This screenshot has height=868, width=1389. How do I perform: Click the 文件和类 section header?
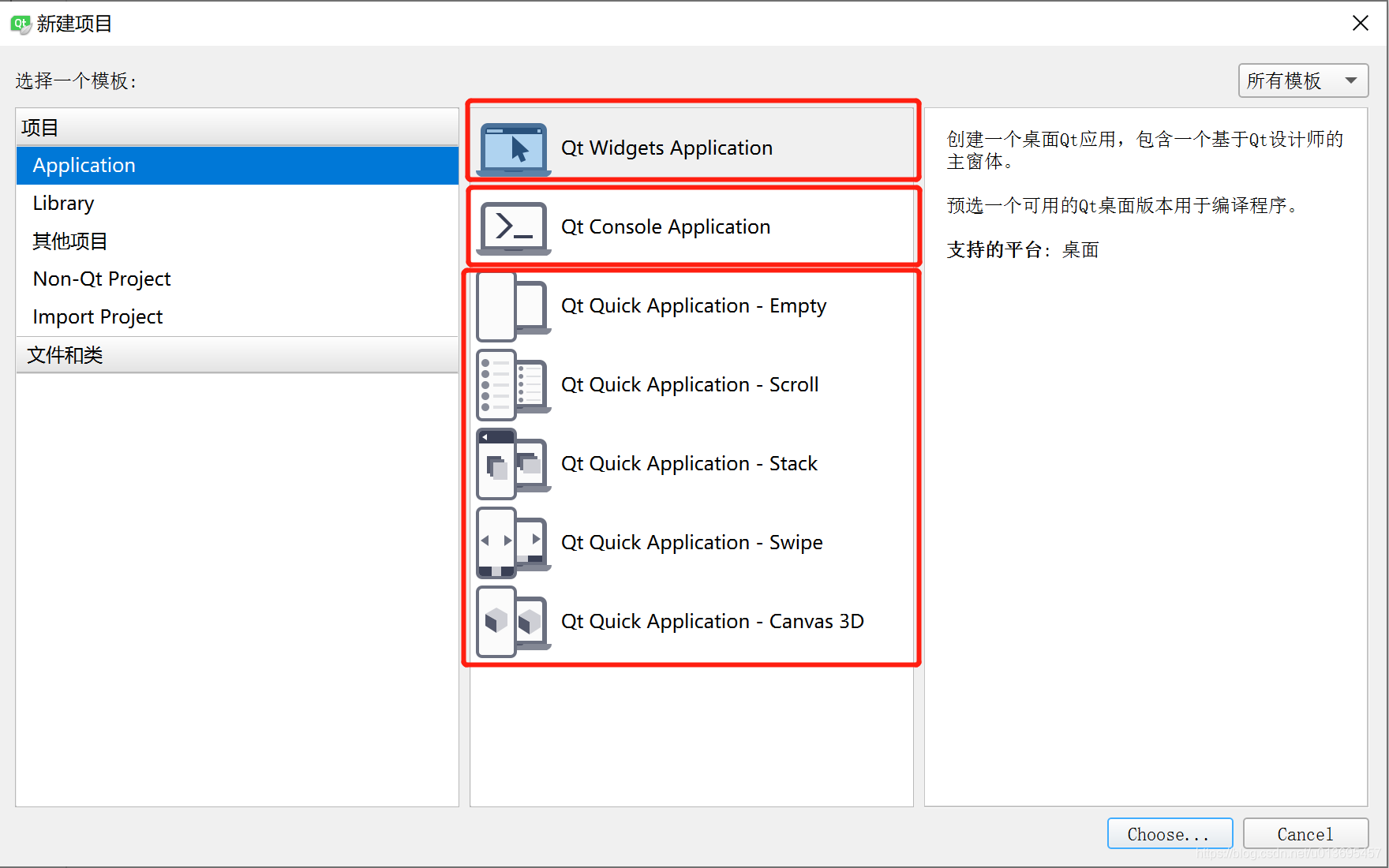point(237,355)
